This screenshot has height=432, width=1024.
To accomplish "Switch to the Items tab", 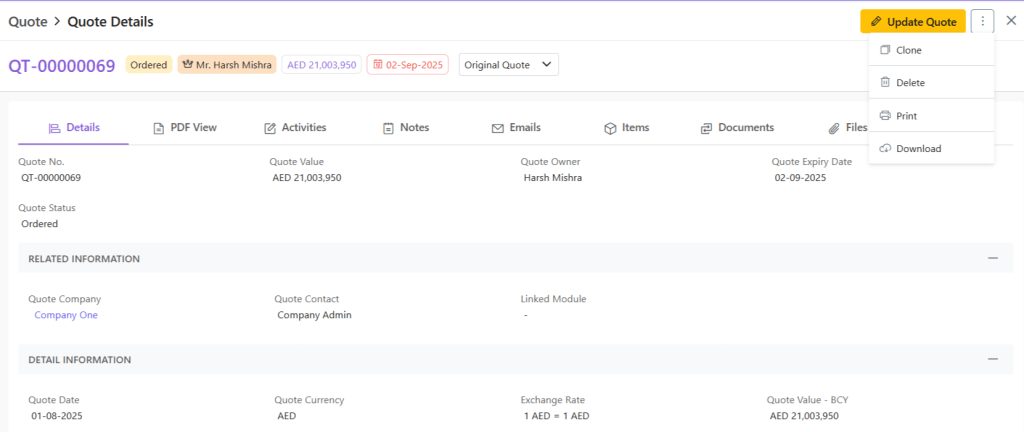I will click(x=626, y=128).
